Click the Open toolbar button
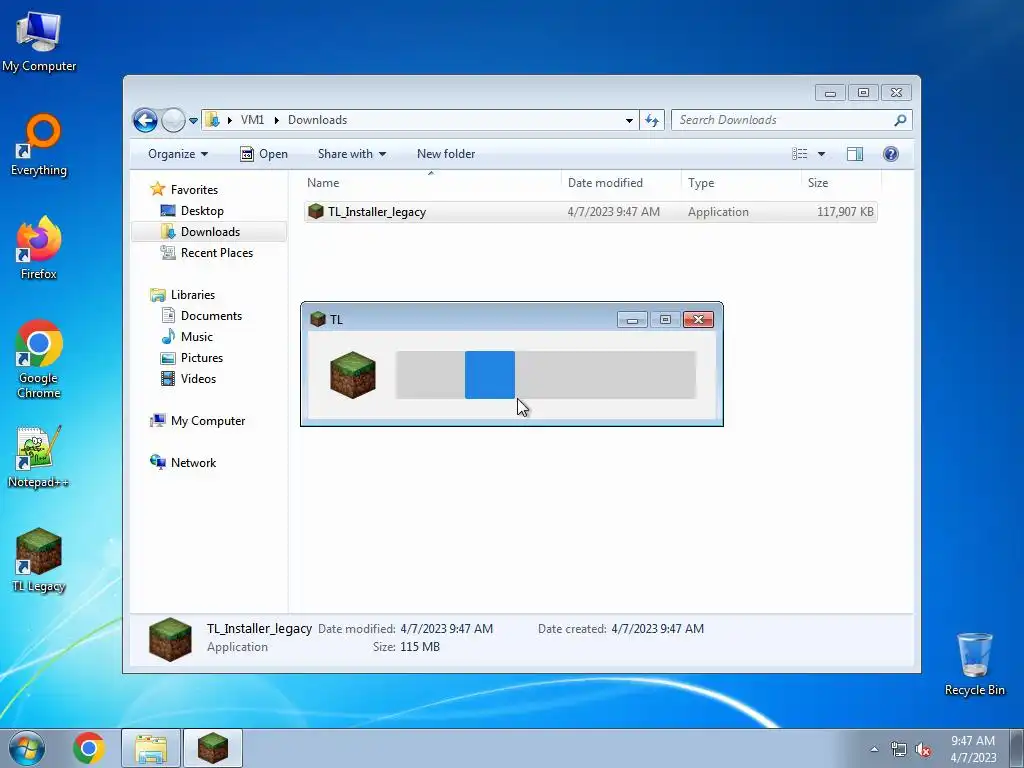 [264, 154]
